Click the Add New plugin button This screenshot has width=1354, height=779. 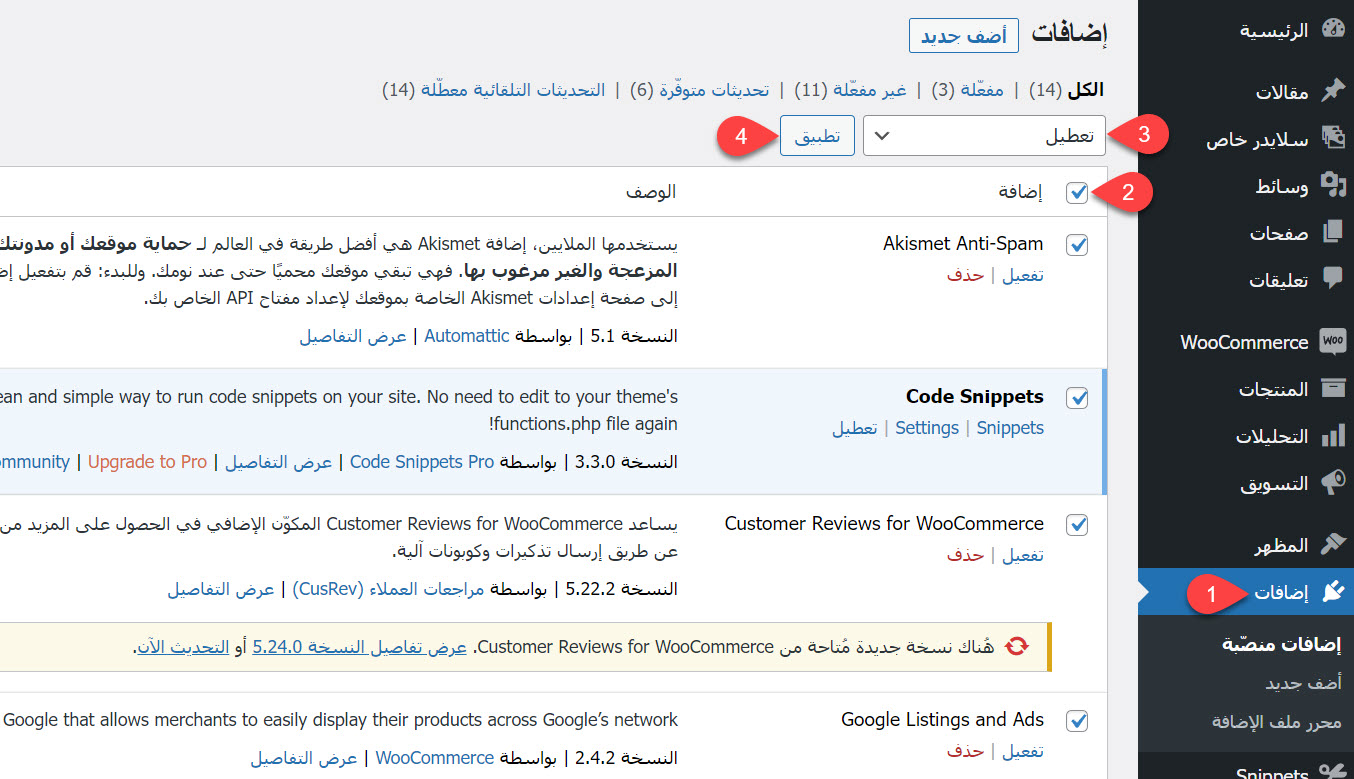tap(963, 36)
